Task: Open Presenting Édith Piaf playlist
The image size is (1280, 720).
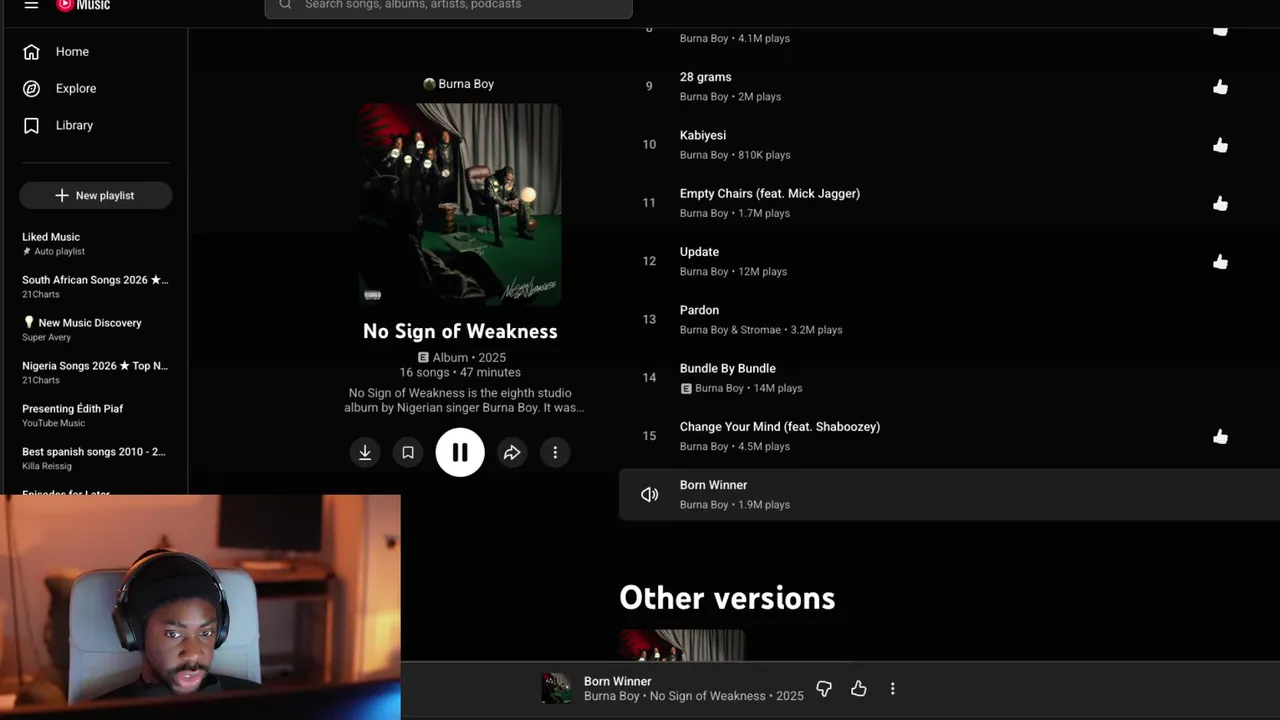Action: pos(96,416)
